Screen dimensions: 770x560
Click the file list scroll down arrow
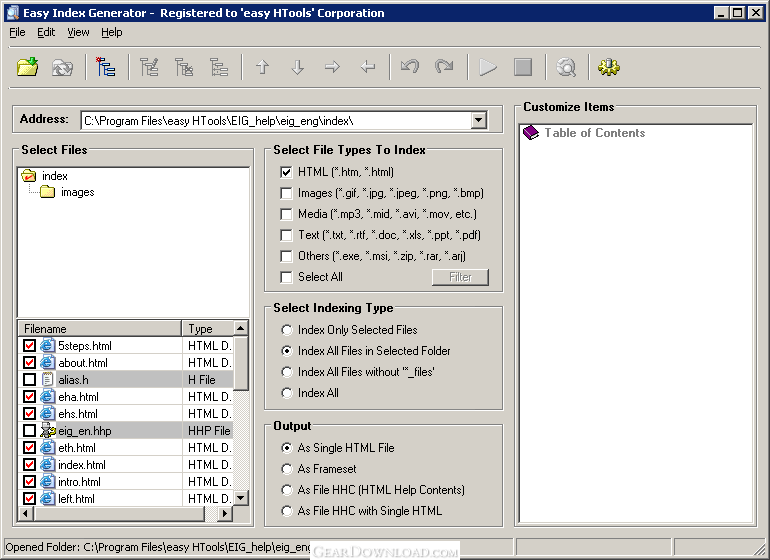(x=241, y=498)
